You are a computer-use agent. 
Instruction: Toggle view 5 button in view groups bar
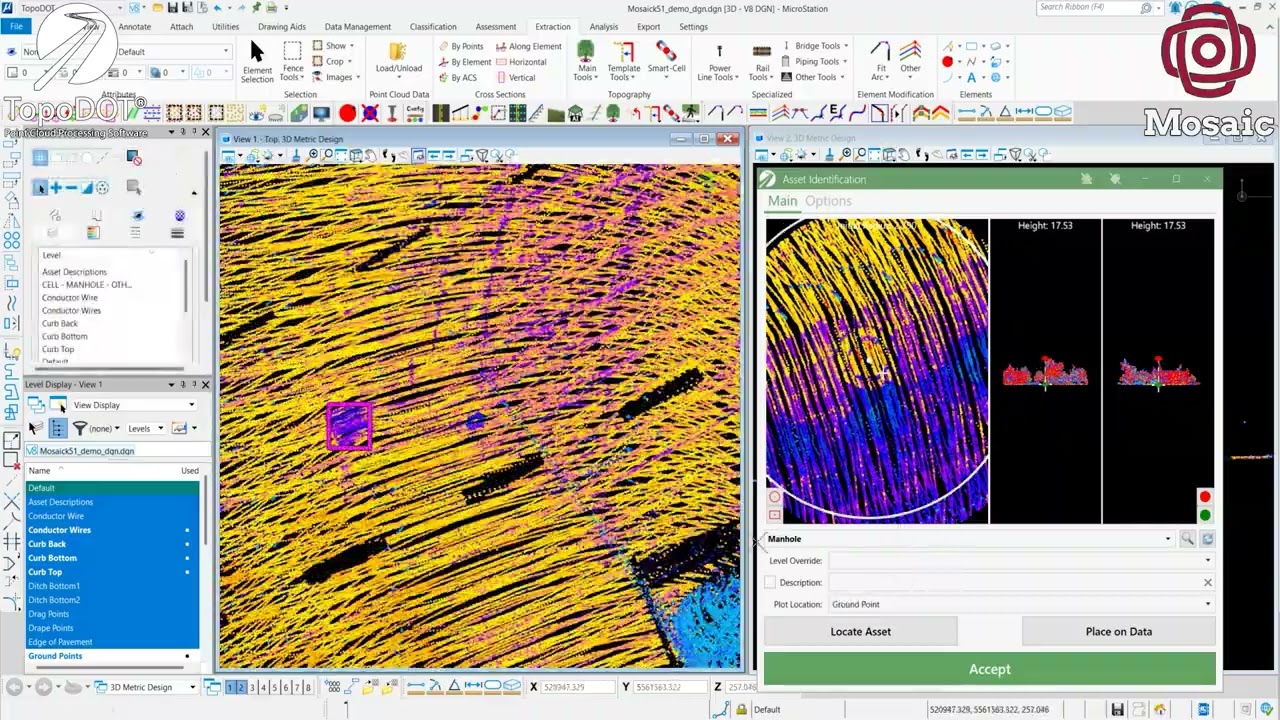[x=274, y=687]
